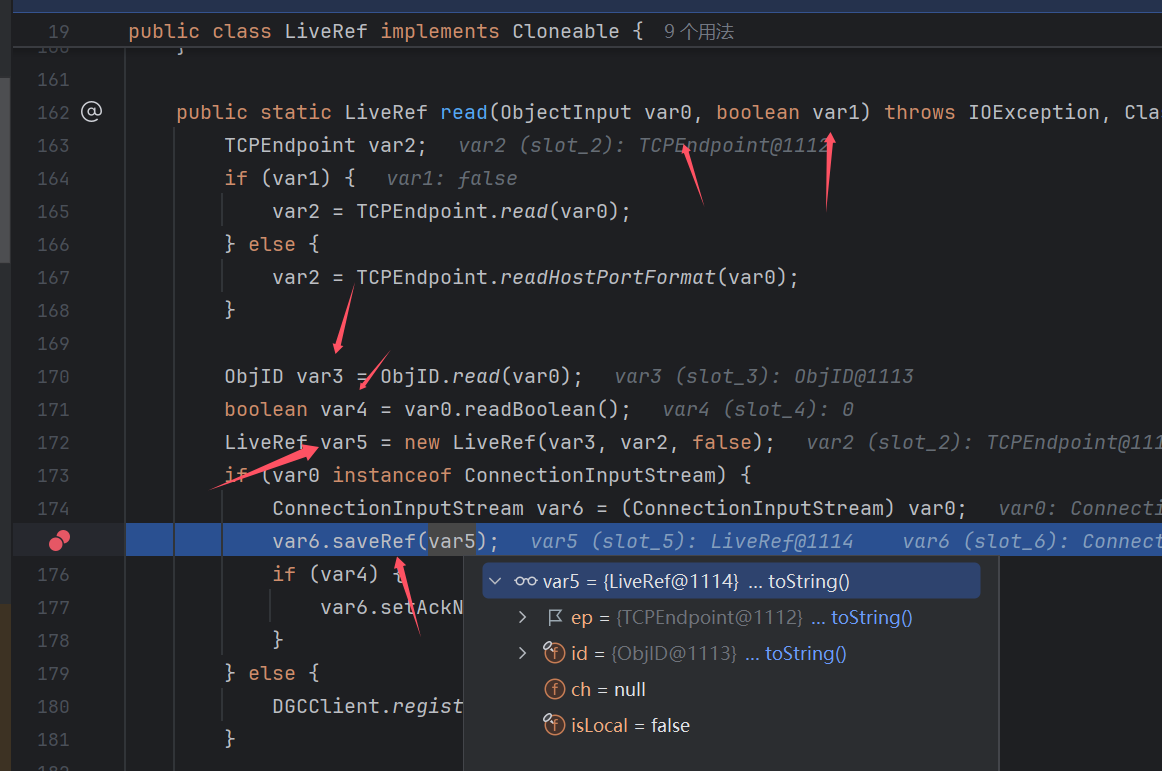The width and height of the screenshot is (1162, 771).
Task: Click the field icon next to ch
Action: (x=554, y=689)
